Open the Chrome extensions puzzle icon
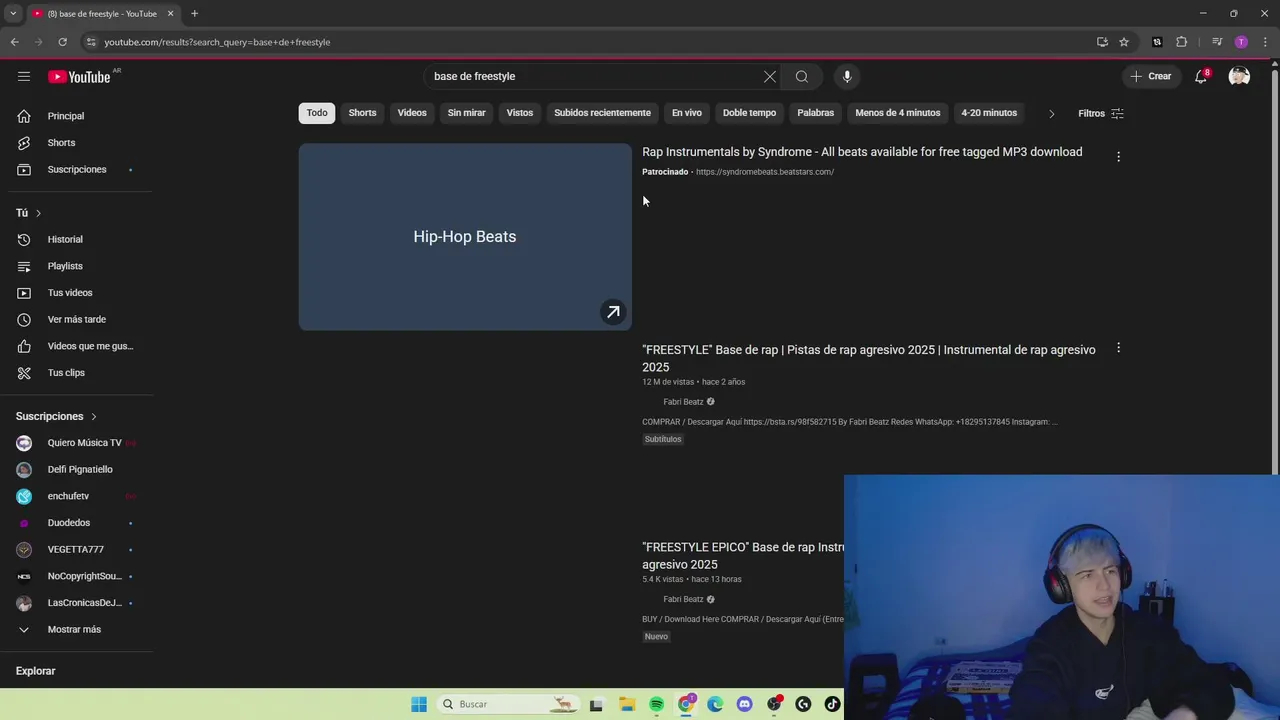Image resolution: width=1280 pixels, height=720 pixels. click(1182, 42)
